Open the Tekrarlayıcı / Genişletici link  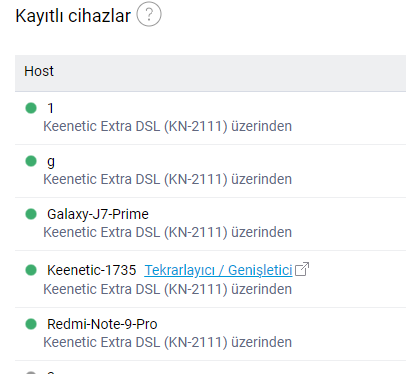[218, 270]
